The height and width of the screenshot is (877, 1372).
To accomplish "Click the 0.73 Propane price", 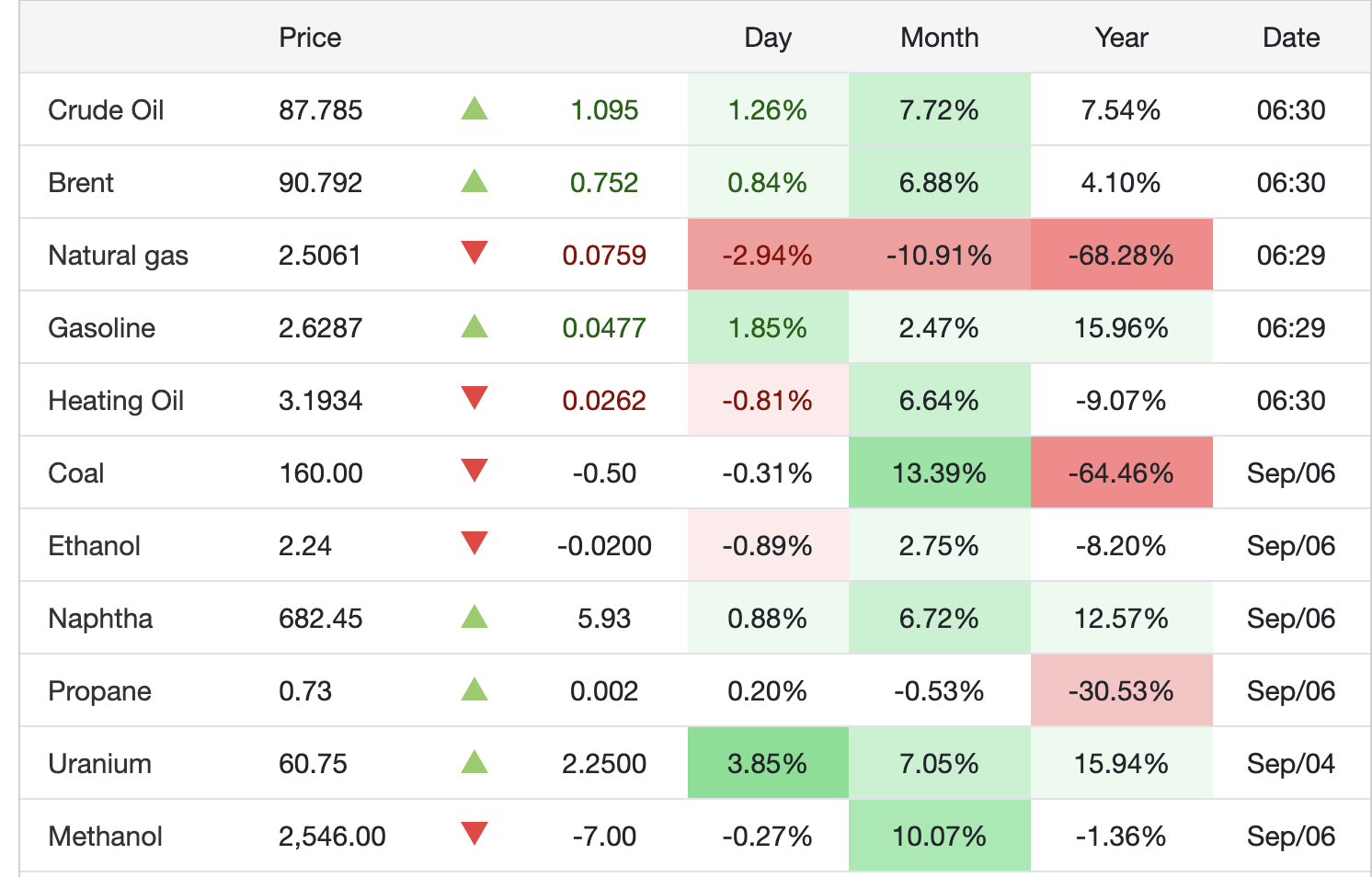I will 305,691.
